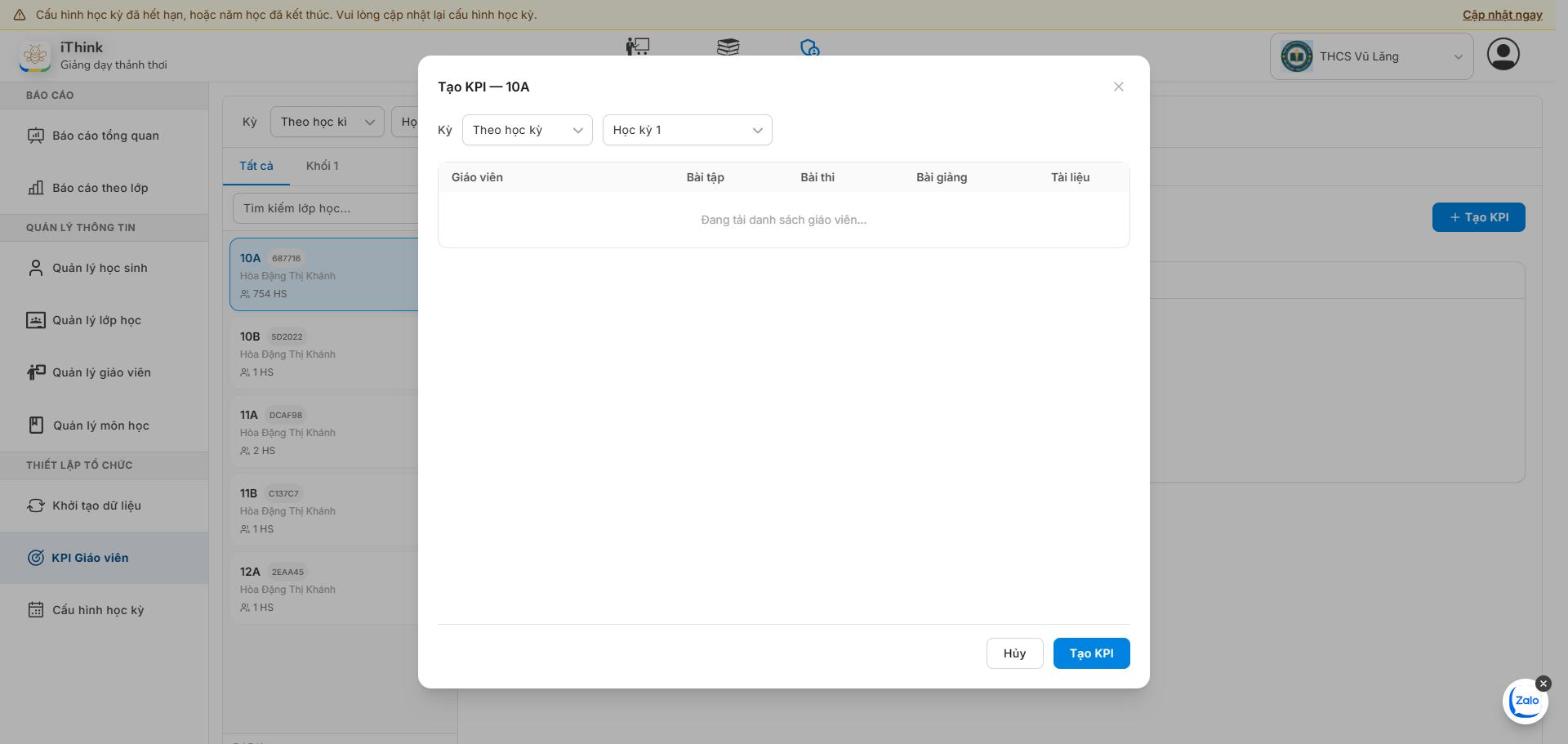The height and width of the screenshot is (744, 1568).
Task: Click the warning icon in the top banner
Action: point(19,15)
